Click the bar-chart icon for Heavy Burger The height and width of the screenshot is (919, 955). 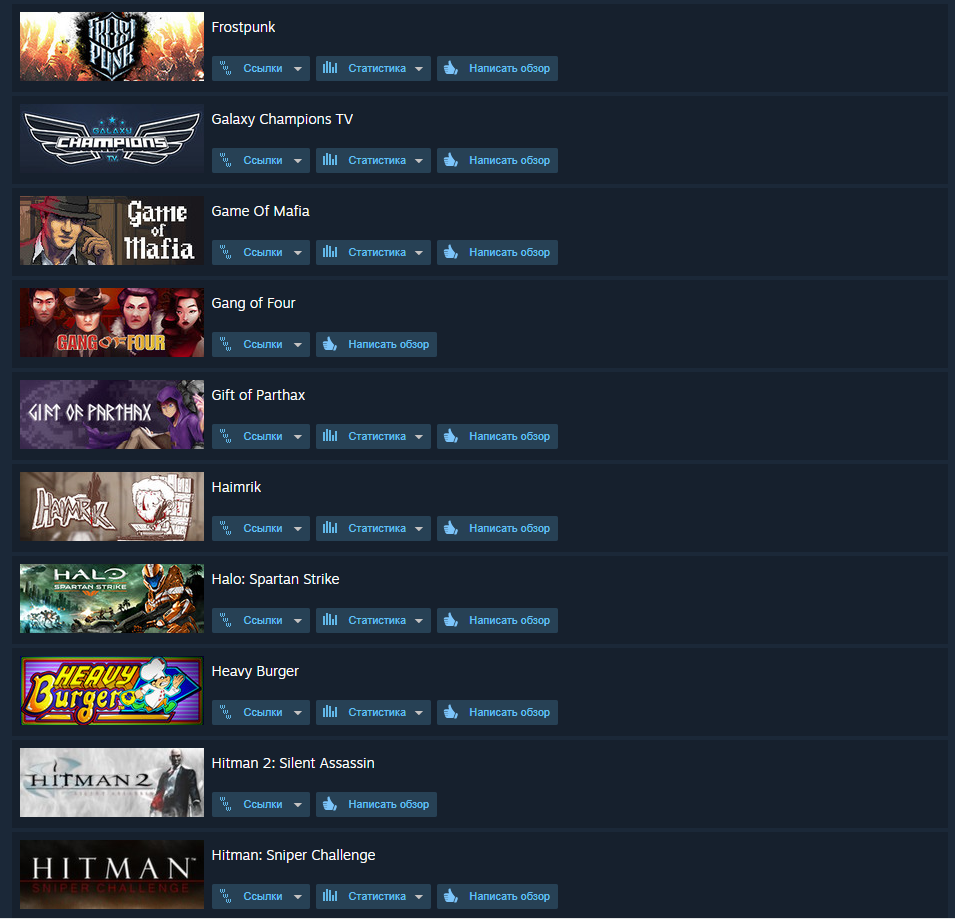point(330,711)
